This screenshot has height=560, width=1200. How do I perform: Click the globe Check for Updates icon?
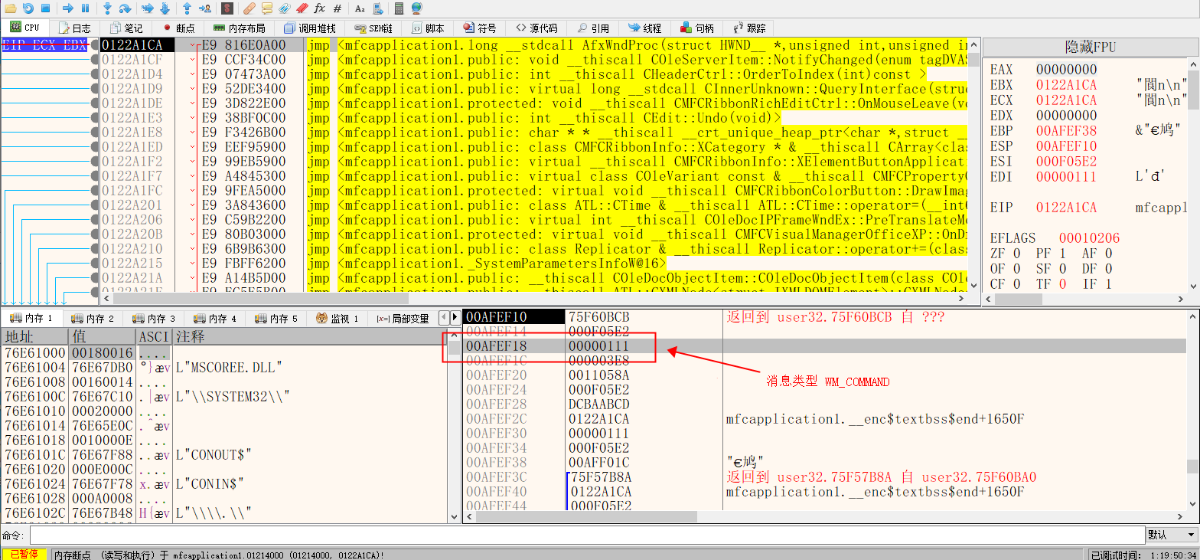pos(416,8)
